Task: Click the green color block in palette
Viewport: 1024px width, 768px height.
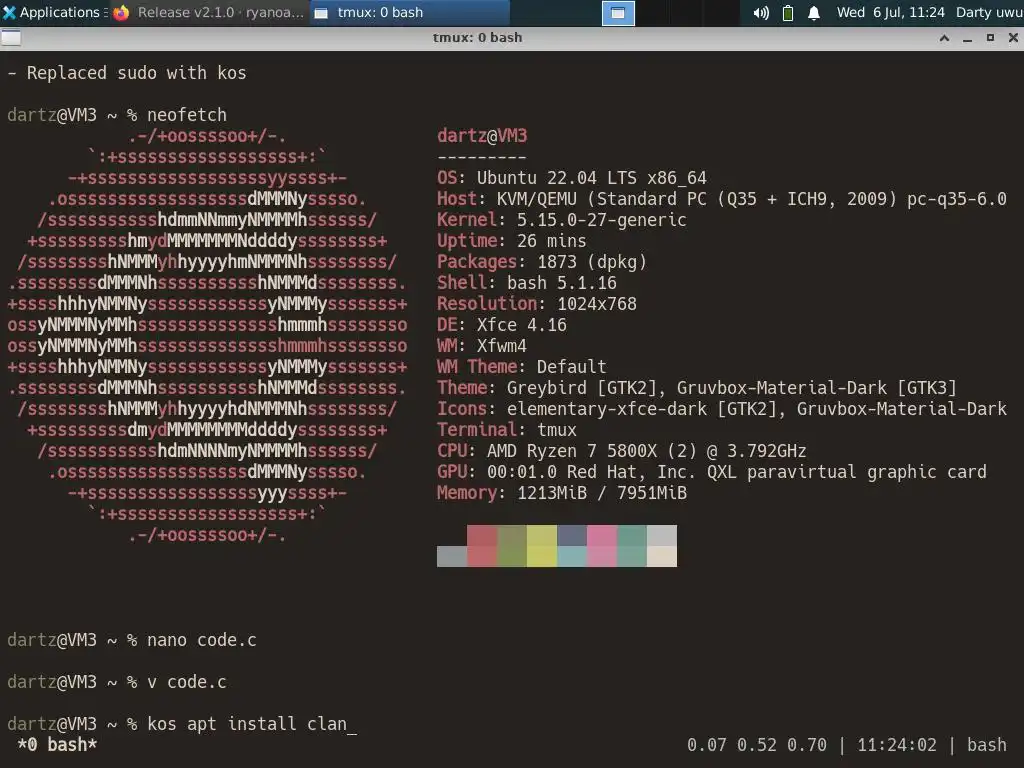Action: (x=512, y=546)
